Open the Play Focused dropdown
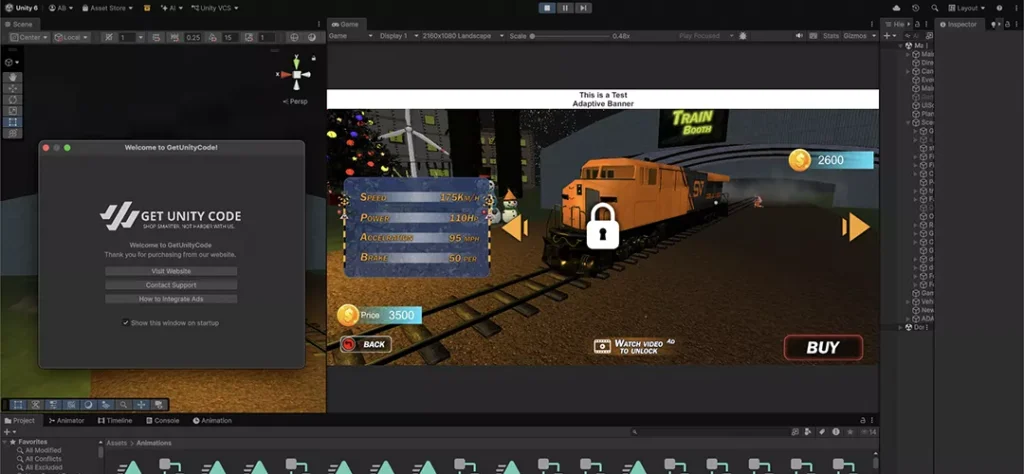 (706, 36)
